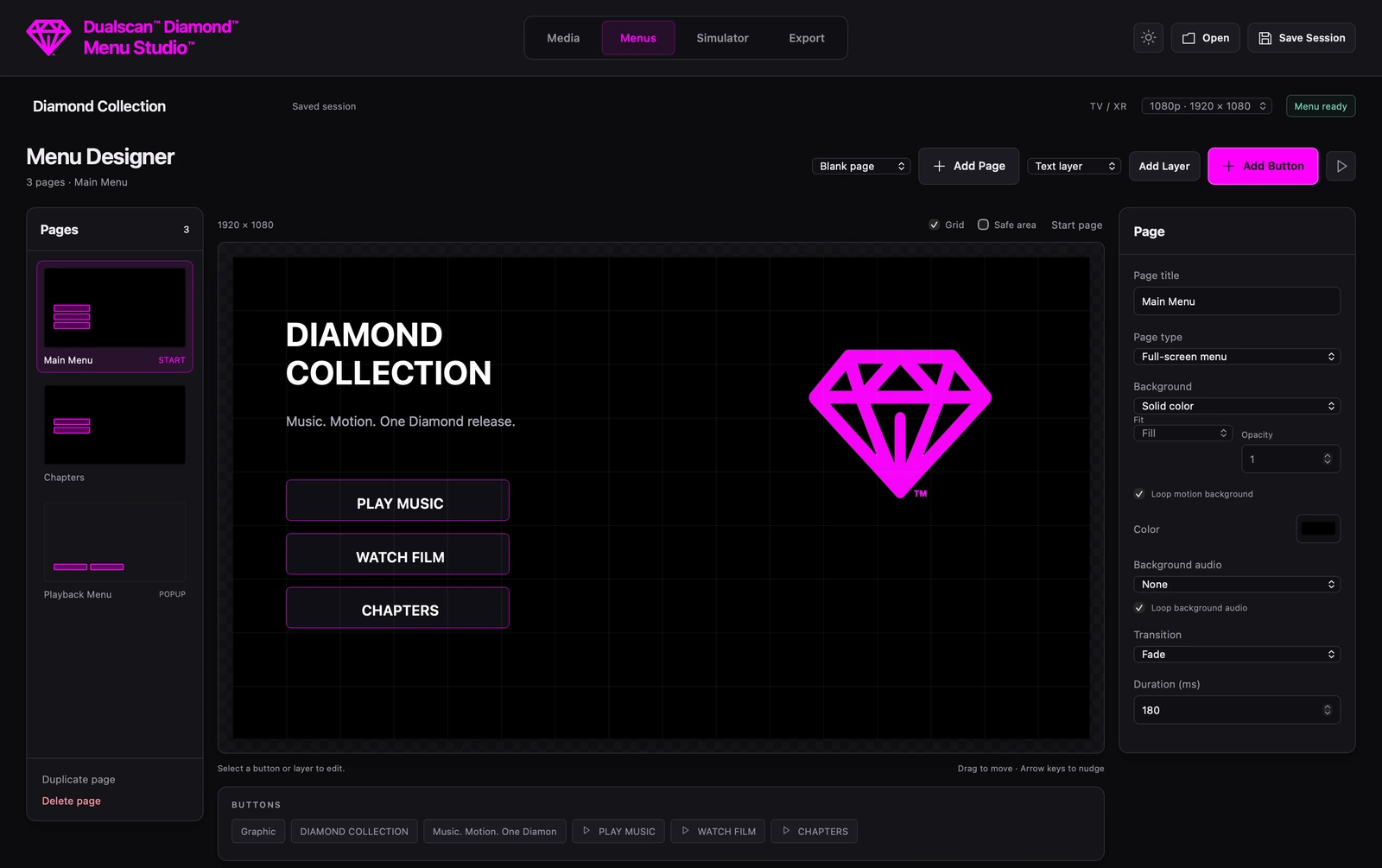Image resolution: width=1382 pixels, height=868 pixels.
Task: Select the Playback Menu page thumbnail
Action: tap(115, 551)
